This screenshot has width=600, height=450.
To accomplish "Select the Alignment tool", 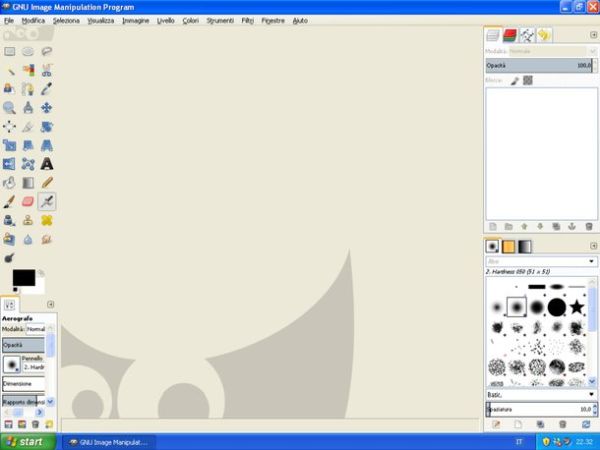I will pos(10,127).
